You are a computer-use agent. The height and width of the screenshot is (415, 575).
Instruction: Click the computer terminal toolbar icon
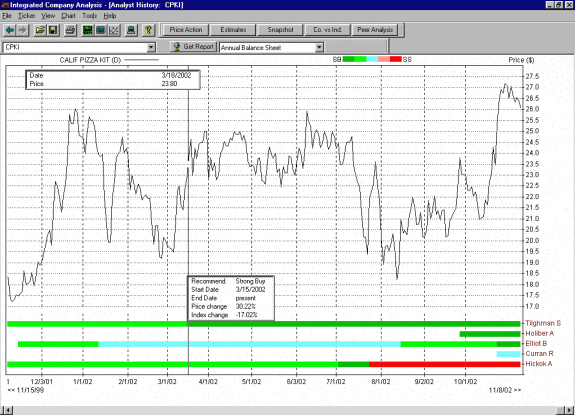pyautogui.click(x=131, y=30)
